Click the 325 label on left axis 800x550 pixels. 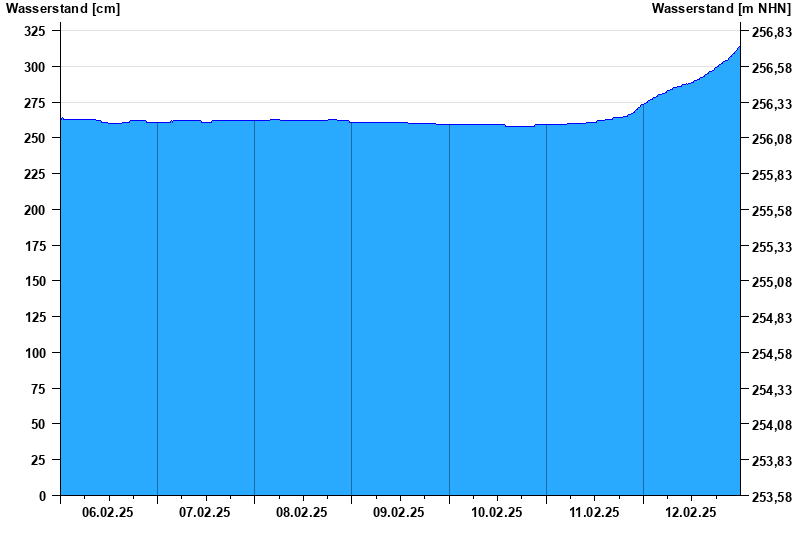point(35,31)
